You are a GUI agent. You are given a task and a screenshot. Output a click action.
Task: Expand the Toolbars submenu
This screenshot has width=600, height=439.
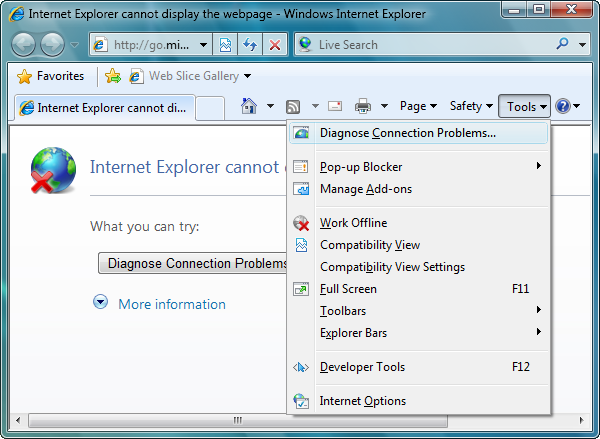[x=419, y=311]
